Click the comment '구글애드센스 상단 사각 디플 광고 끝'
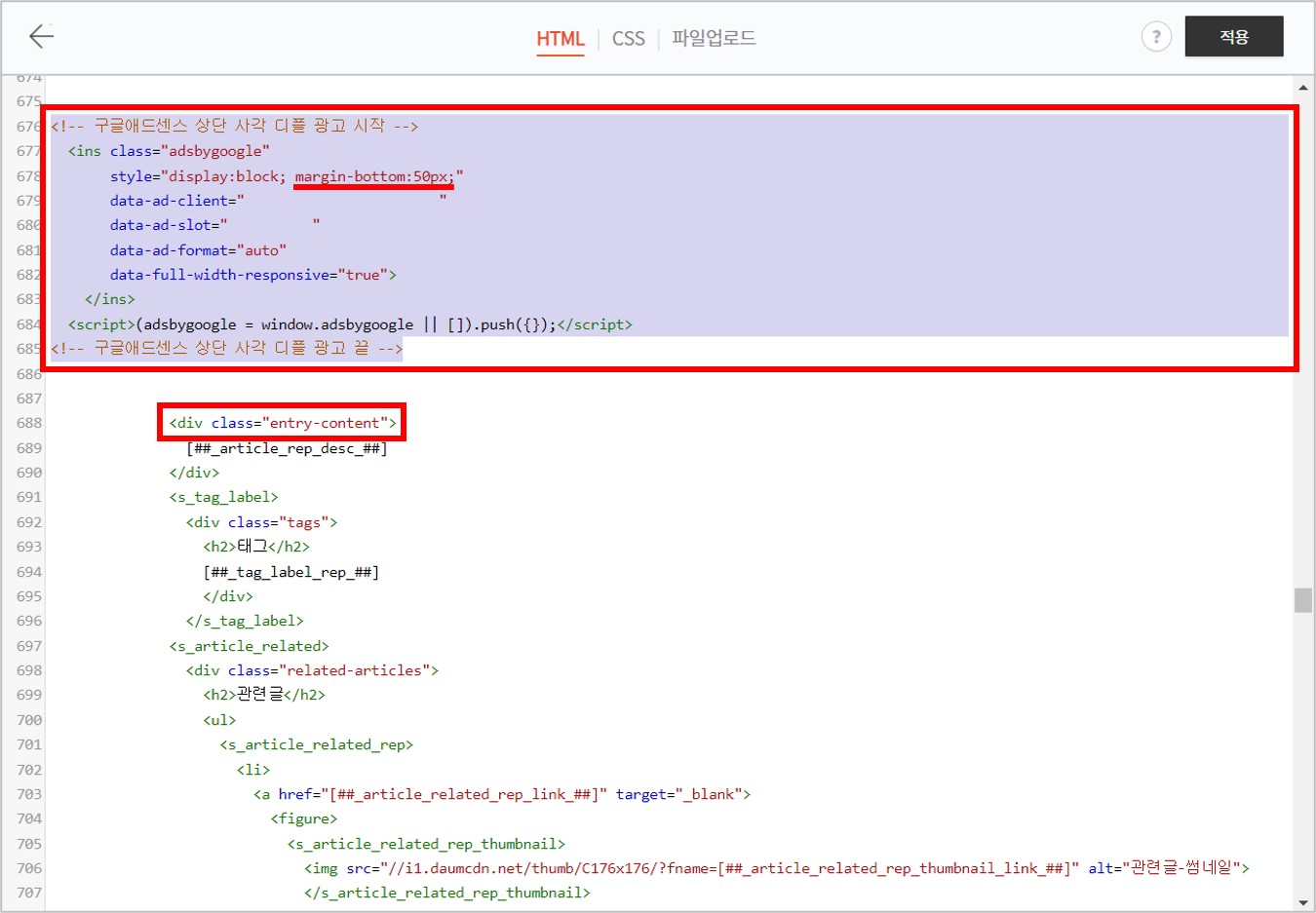 pos(226,349)
